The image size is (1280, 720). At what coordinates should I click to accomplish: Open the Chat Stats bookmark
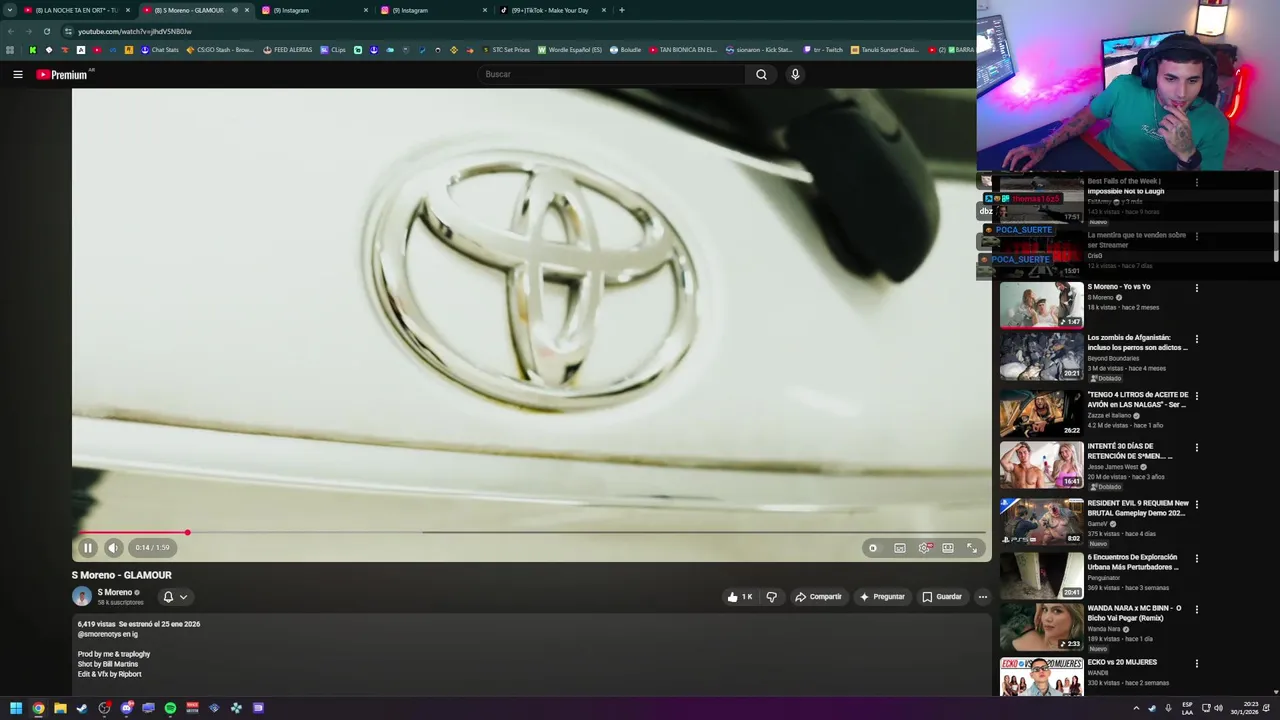159,50
